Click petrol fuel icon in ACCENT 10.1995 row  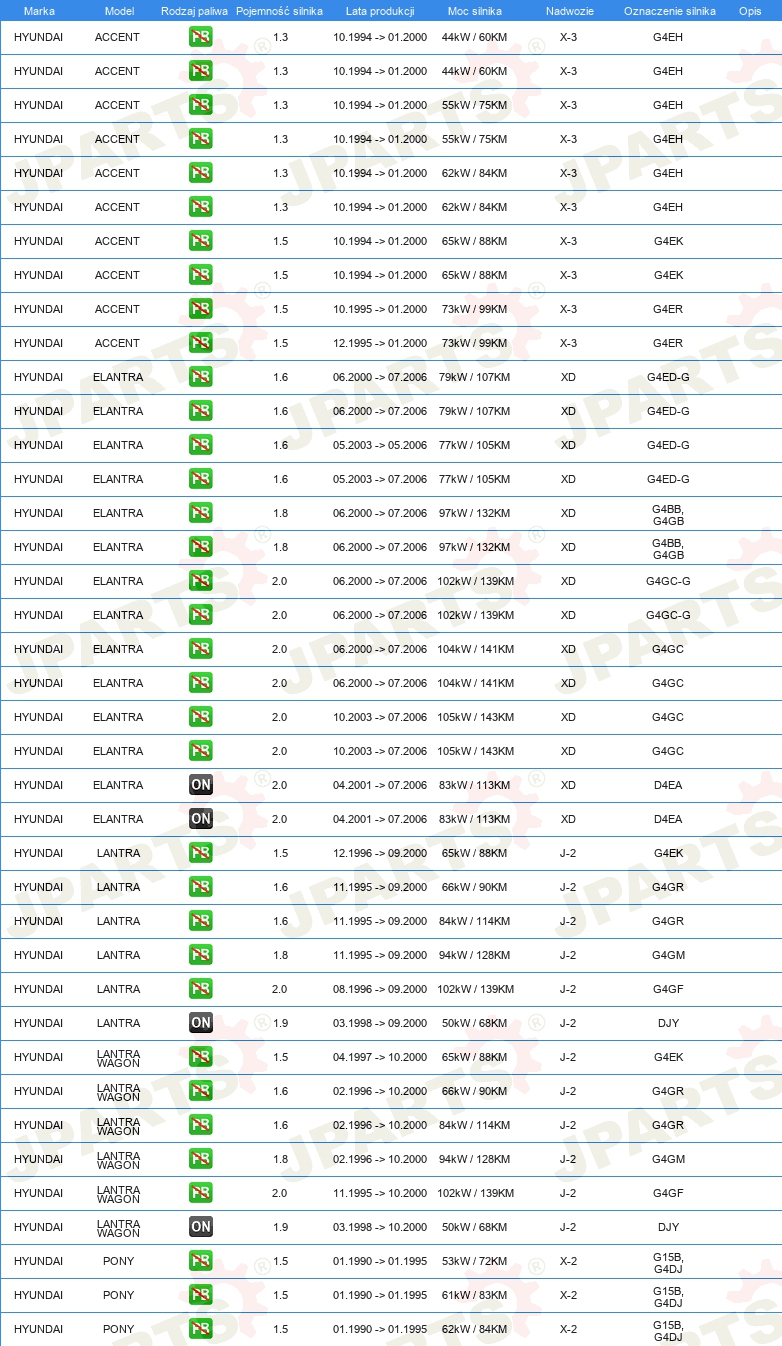pyautogui.click(x=201, y=309)
